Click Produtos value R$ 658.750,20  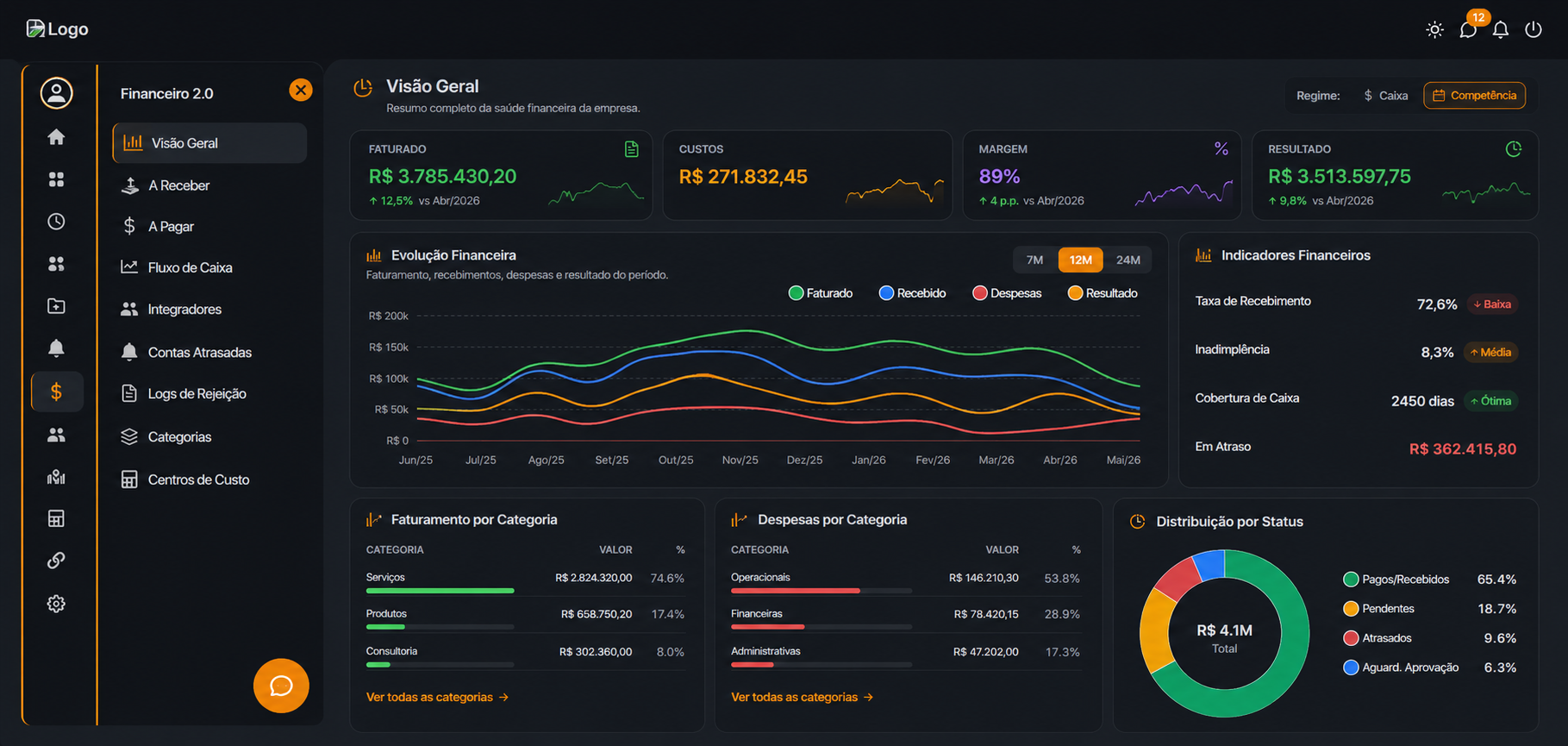[x=597, y=615]
